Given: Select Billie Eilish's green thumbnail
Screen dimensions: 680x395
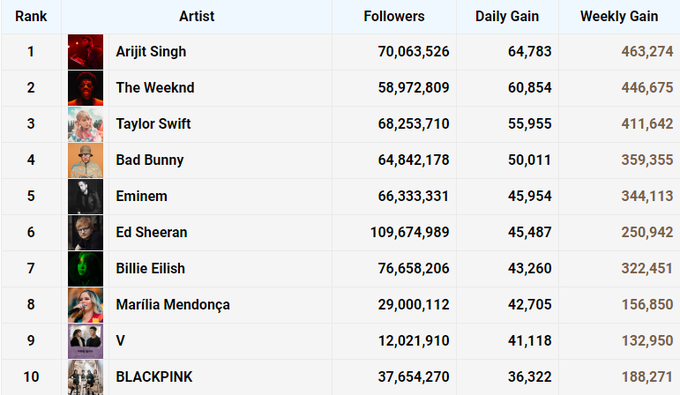Looking at the screenshot, I should click(x=85, y=269).
